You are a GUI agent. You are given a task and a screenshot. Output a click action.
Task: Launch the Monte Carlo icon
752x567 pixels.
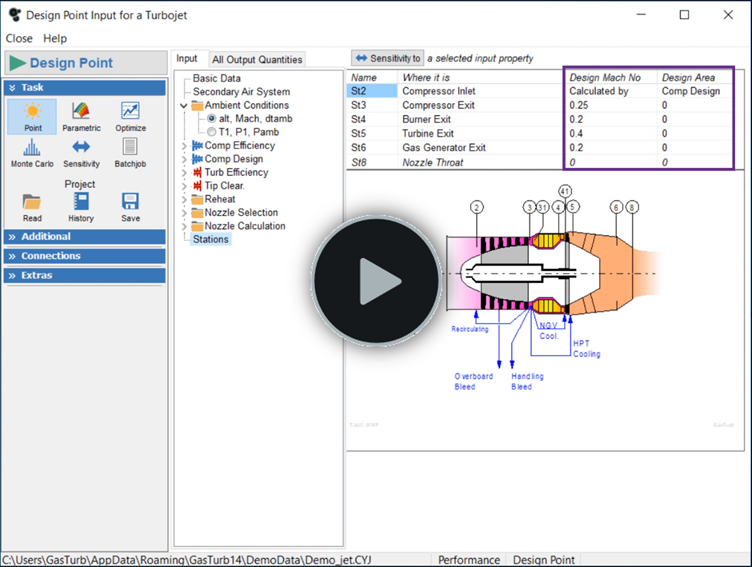32,147
